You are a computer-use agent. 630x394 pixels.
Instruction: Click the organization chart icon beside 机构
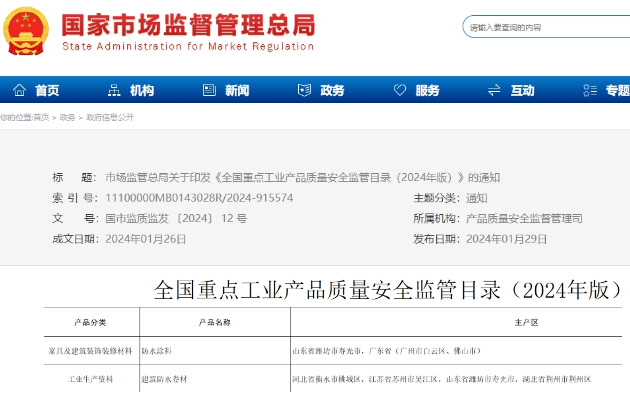[114, 90]
